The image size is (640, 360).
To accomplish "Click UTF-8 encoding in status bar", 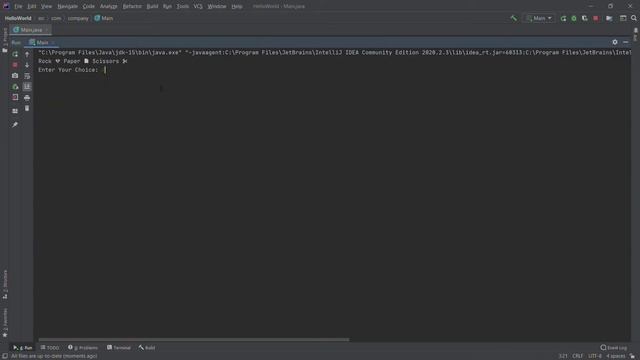I will (594, 356).
